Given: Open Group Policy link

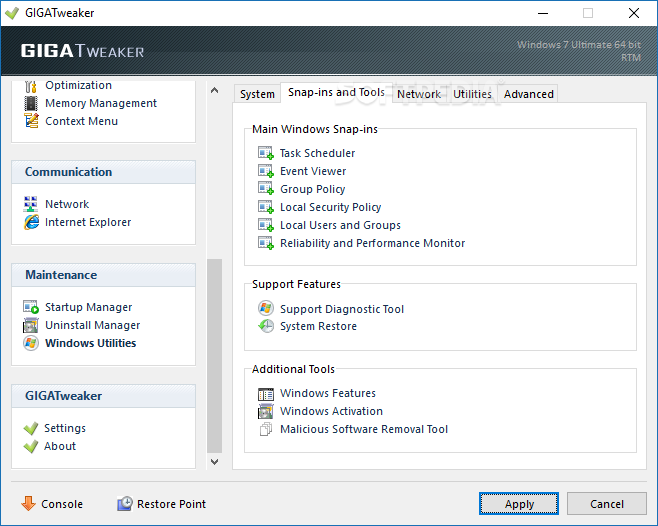Looking at the screenshot, I should 313,189.
